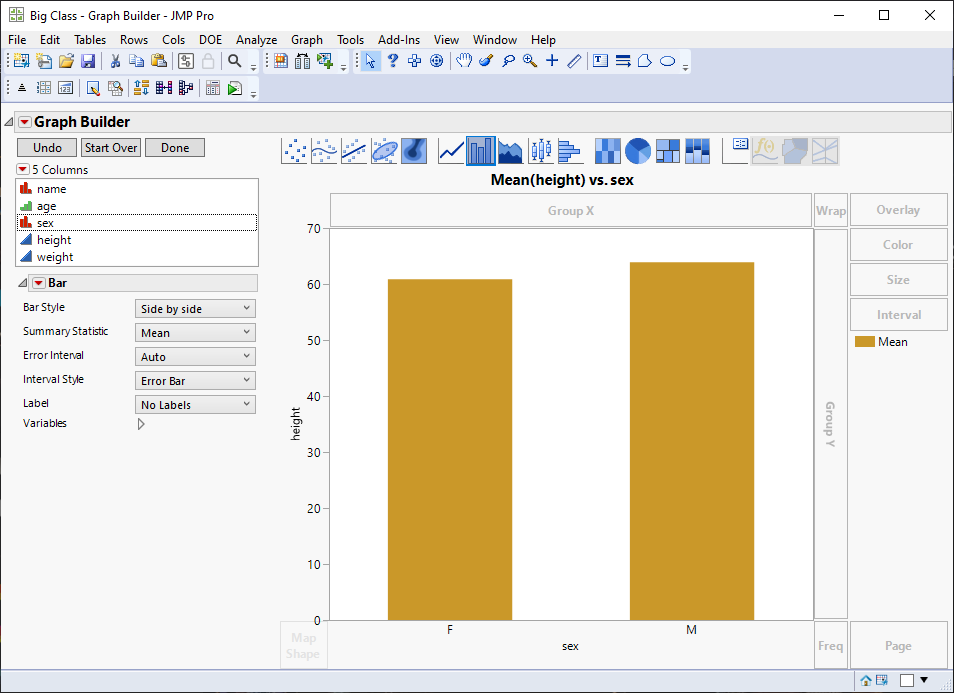Click the Save icon in toolbar
This screenshot has width=954, height=693.
coord(88,61)
